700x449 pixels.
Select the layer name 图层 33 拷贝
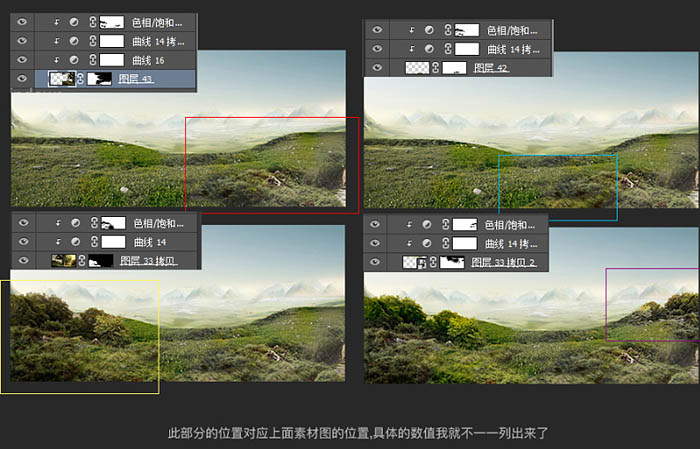(x=149, y=261)
